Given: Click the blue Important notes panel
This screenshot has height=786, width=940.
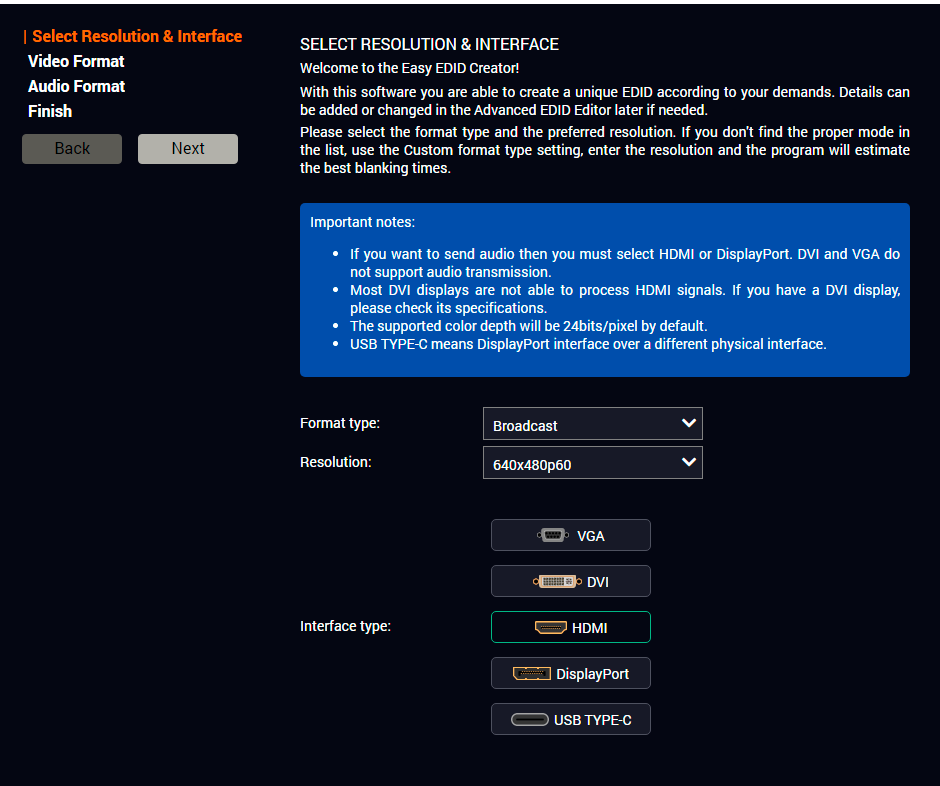Looking at the screenshot, I should (x=604, y=290).
